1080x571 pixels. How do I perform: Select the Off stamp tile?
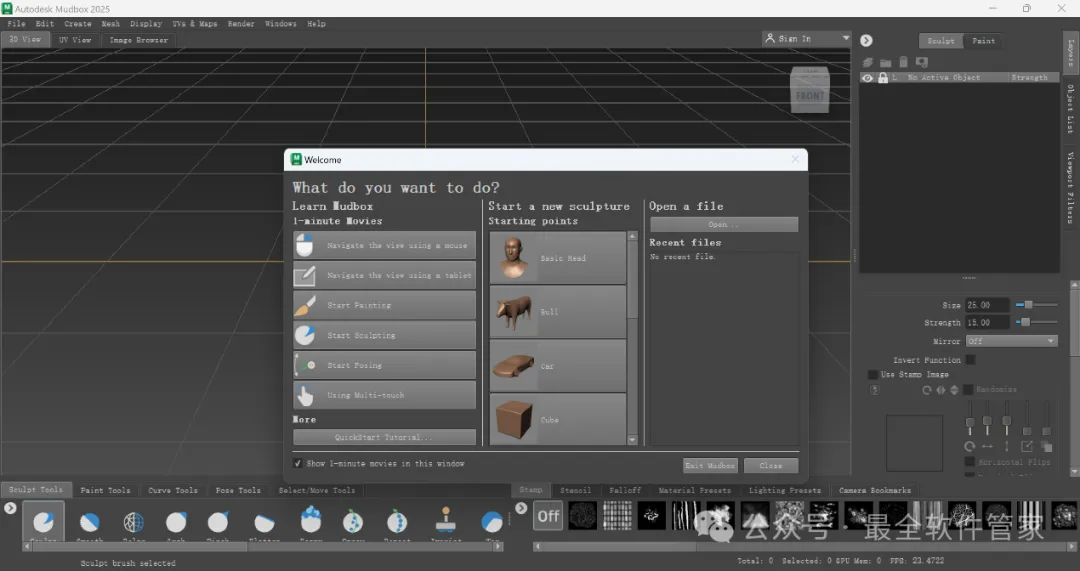548,516
